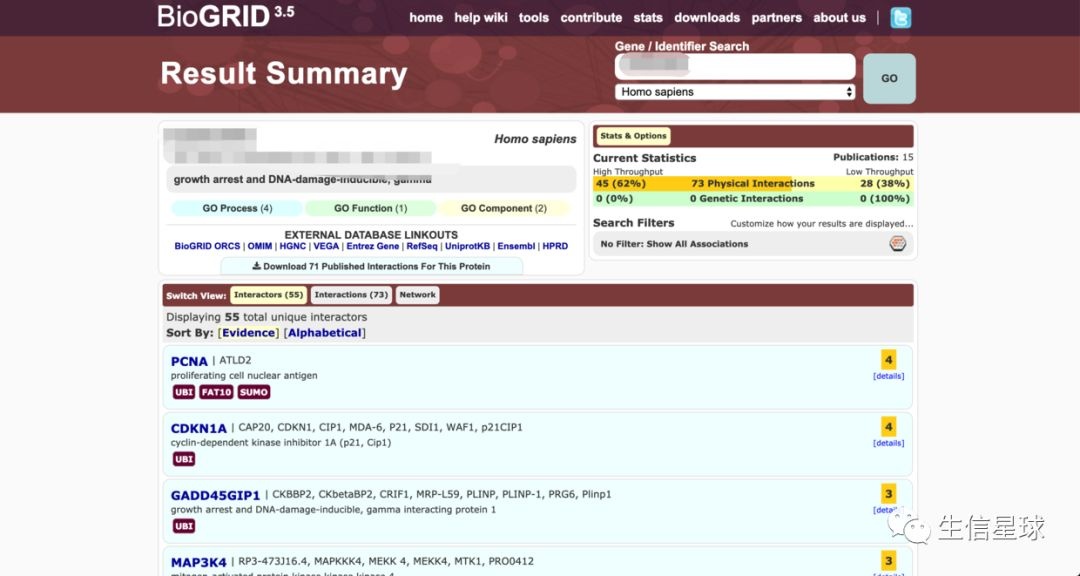Viewport: 1080px width, 576px height.
Task: Open the RefSeq linkout
Action: click(x=422, y=246)
